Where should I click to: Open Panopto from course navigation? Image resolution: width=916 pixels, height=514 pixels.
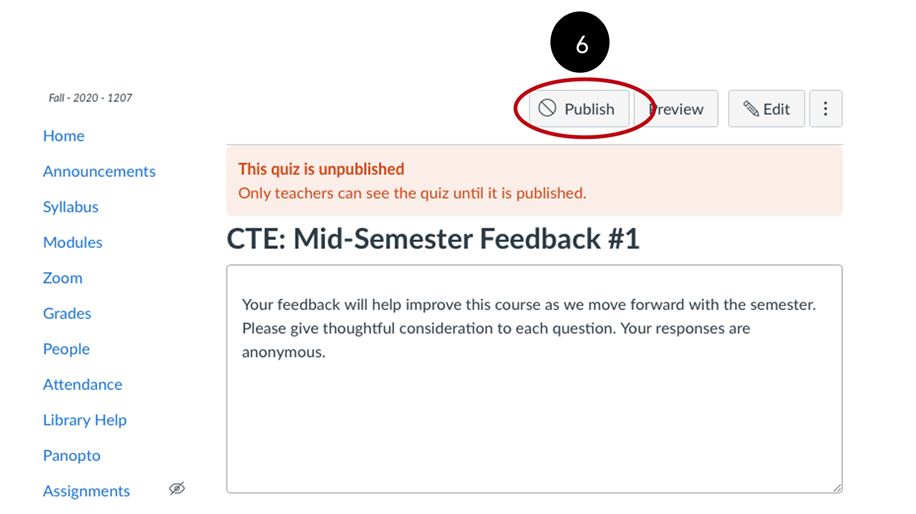coord(71,455)
